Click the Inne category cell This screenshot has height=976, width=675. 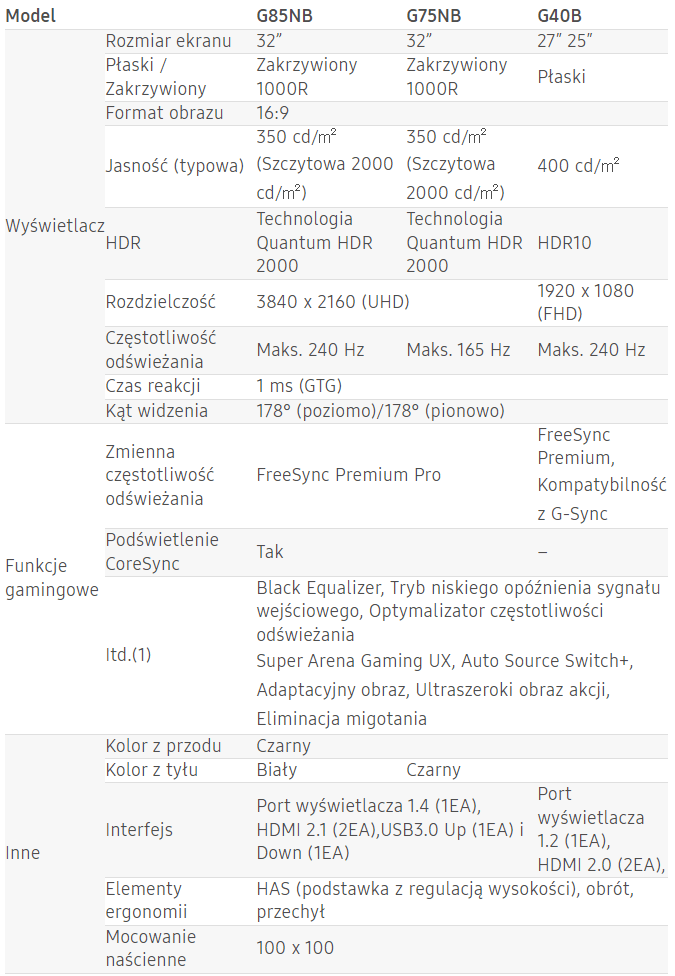[22, 853]
